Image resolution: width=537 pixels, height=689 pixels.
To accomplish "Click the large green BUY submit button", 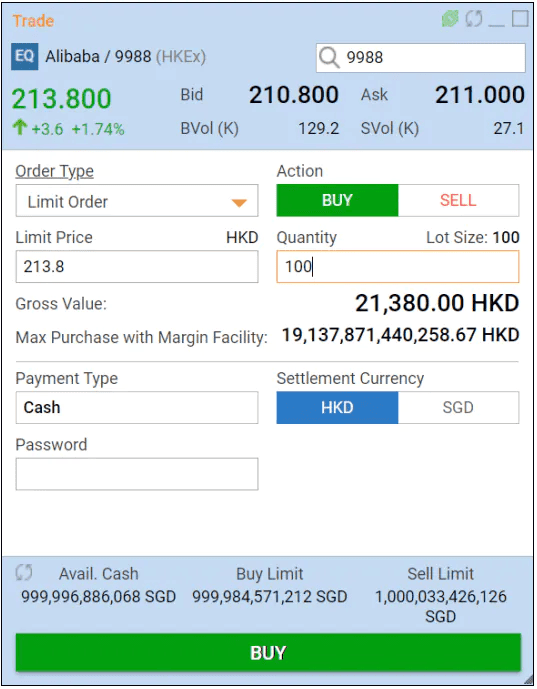I will click(268, 653).
